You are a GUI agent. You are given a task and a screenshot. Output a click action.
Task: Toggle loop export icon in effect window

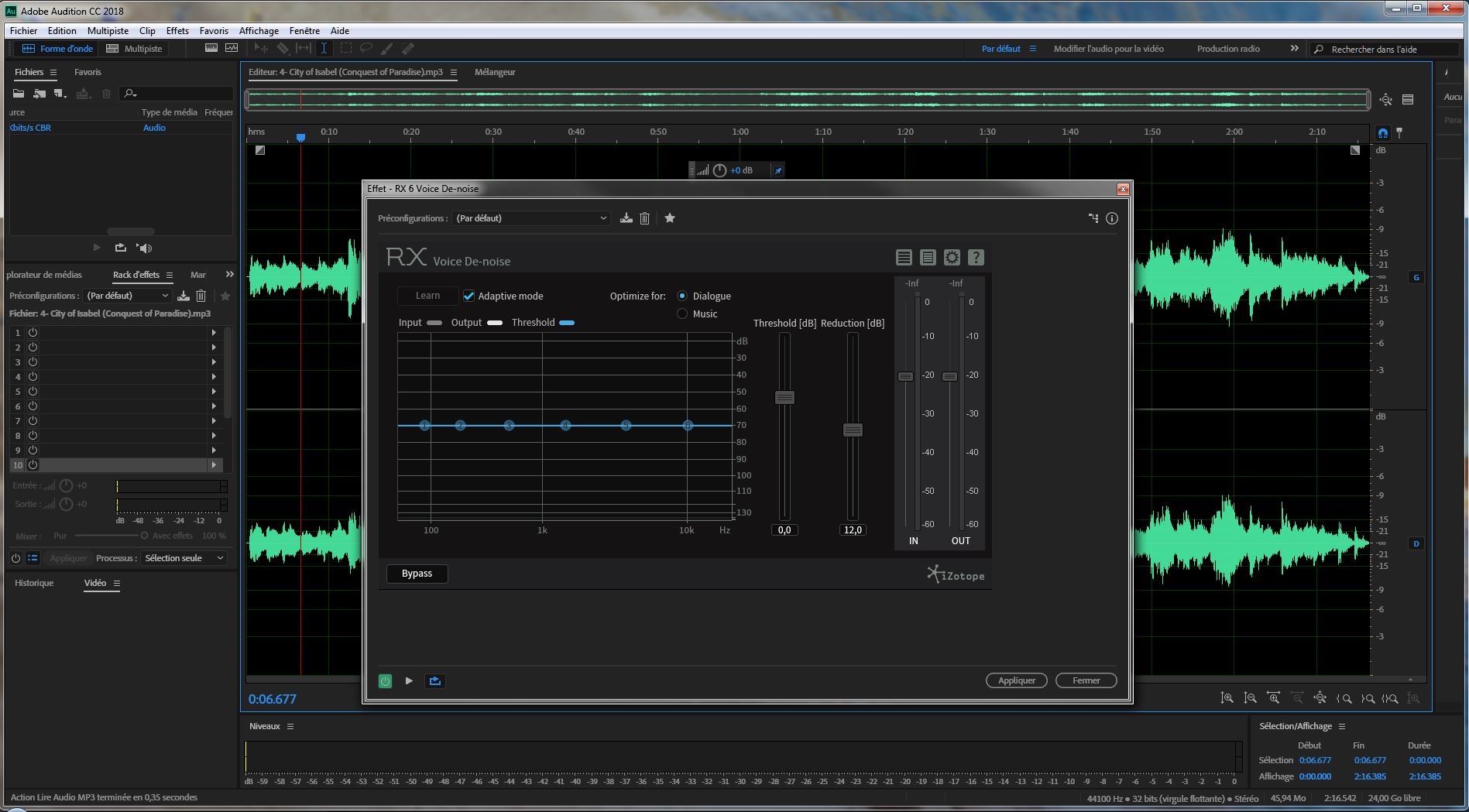pos(434,681)
